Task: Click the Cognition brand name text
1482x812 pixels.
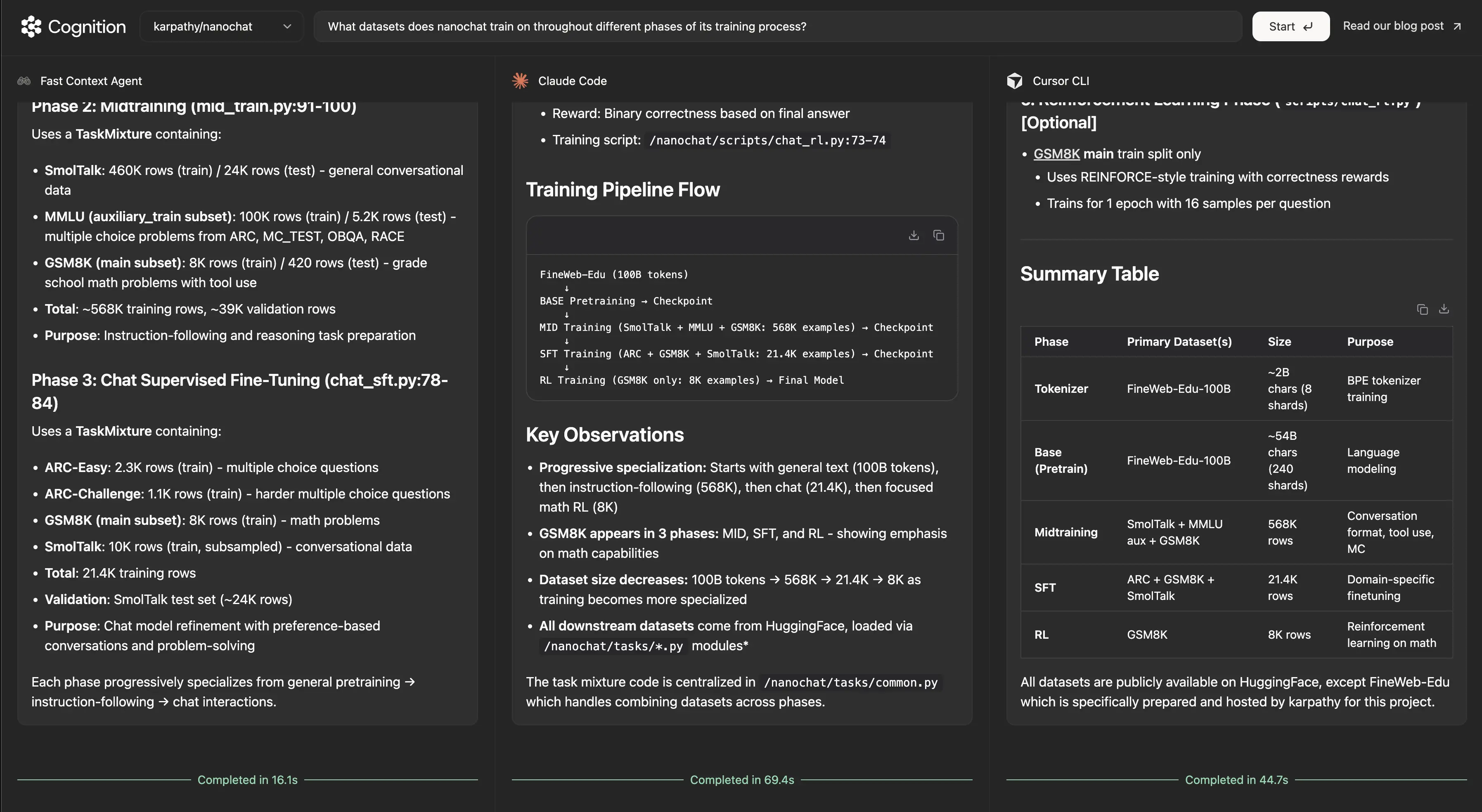Action: coord(87,26)
